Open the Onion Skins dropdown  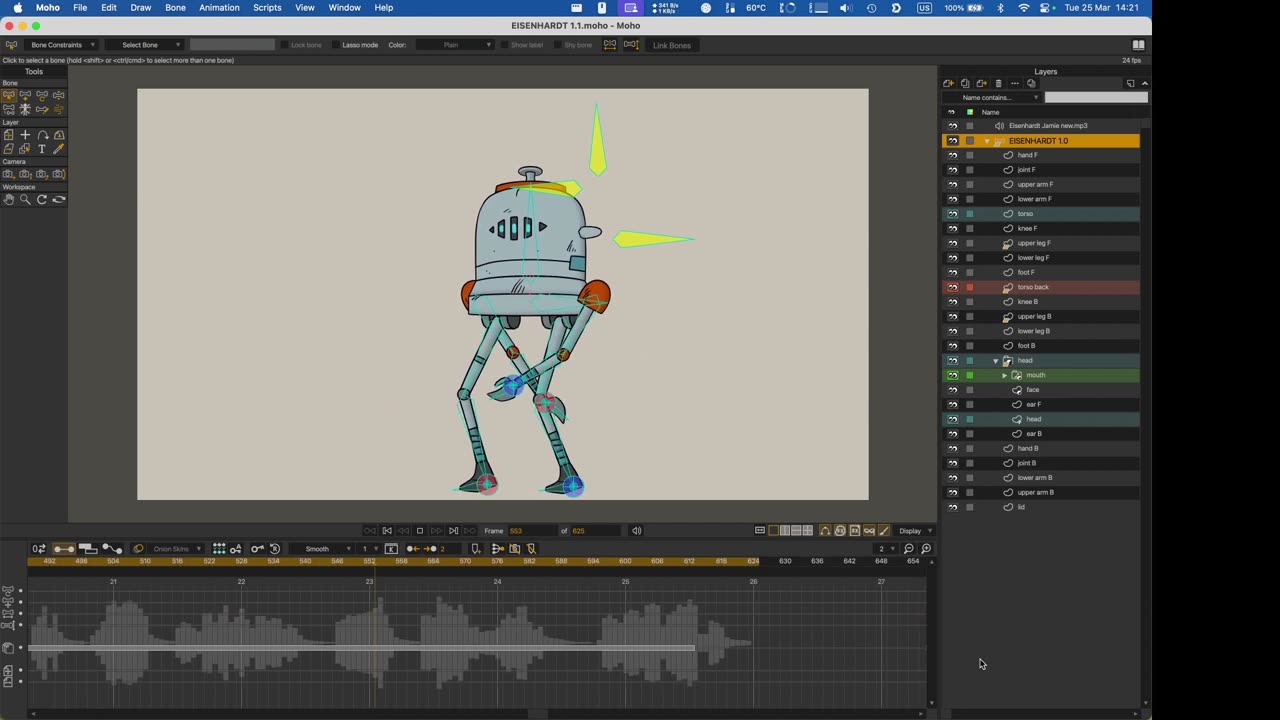point(177,549)
